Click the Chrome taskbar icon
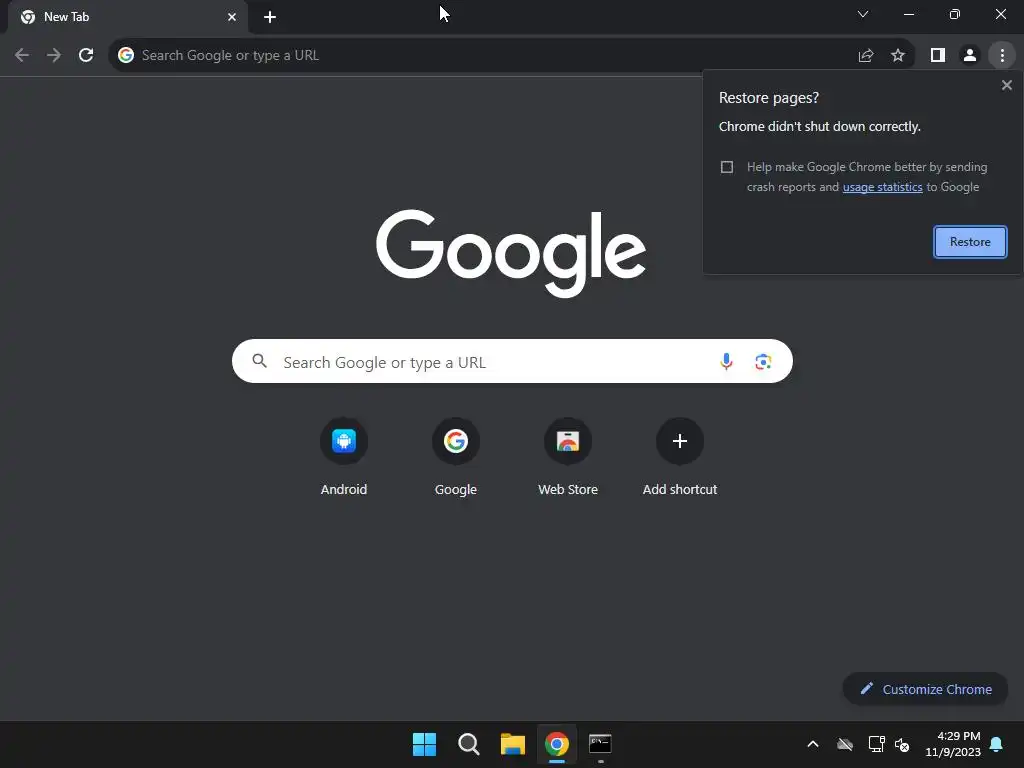The height and width of the screenshot is (768, 1024). 556,744
